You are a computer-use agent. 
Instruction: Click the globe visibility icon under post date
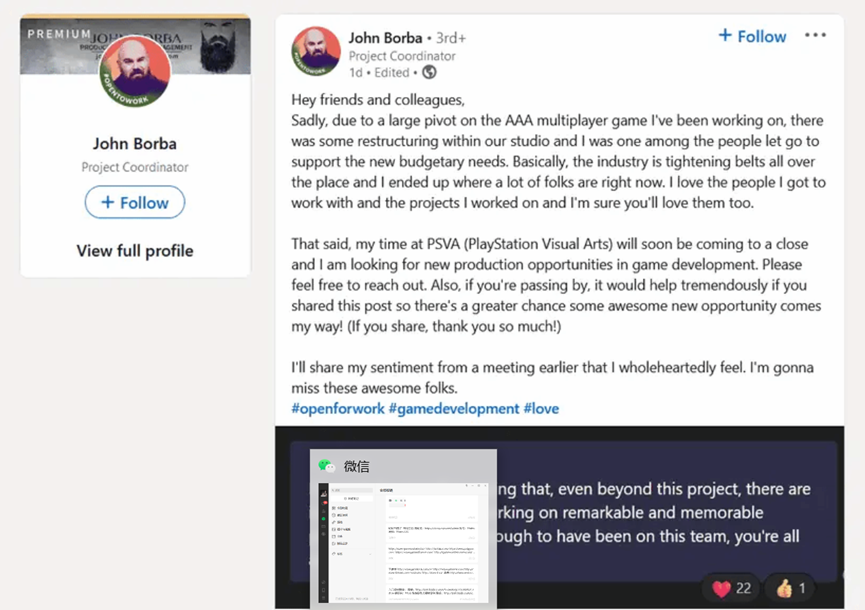point(429,72)
